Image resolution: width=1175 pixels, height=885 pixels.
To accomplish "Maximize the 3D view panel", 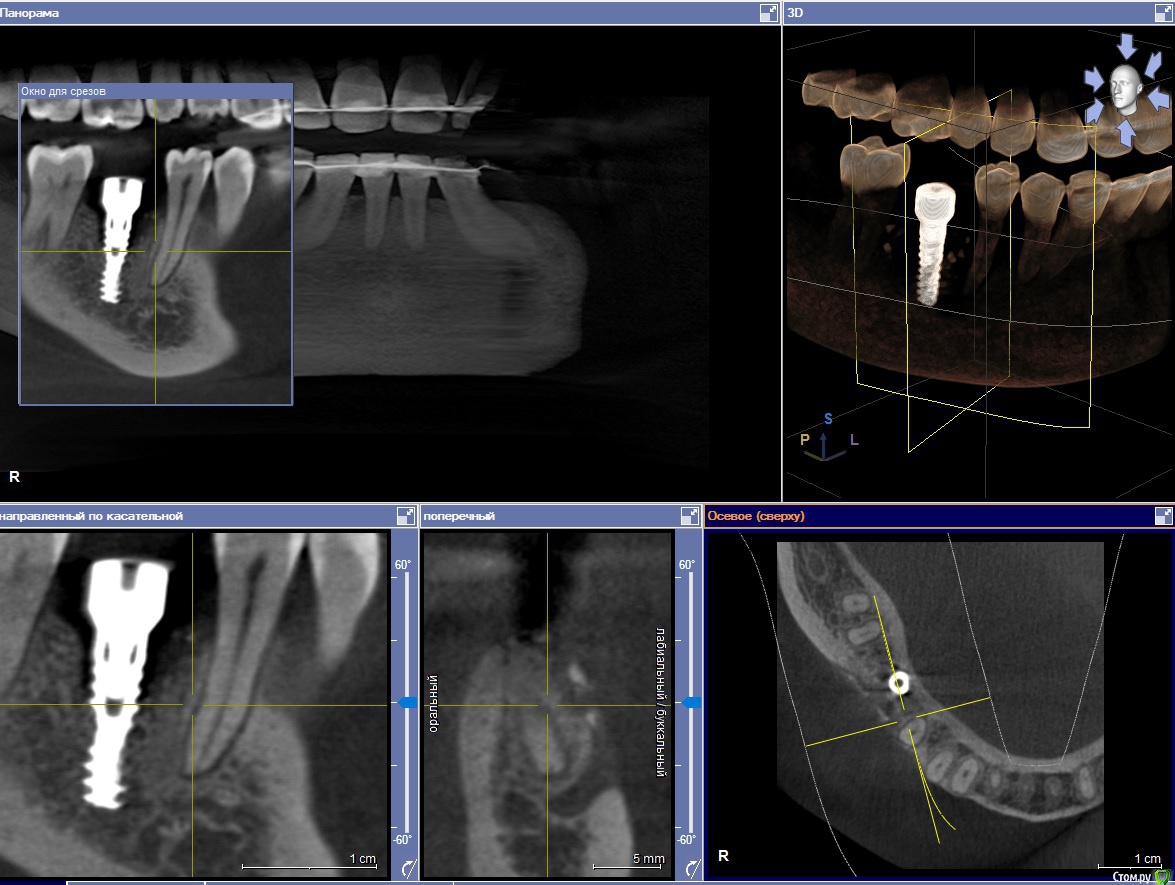I will point(1162,13).
